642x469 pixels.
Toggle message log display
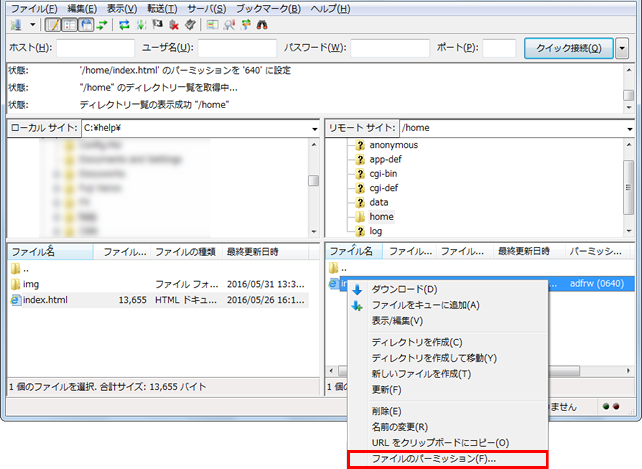(53, 23)
